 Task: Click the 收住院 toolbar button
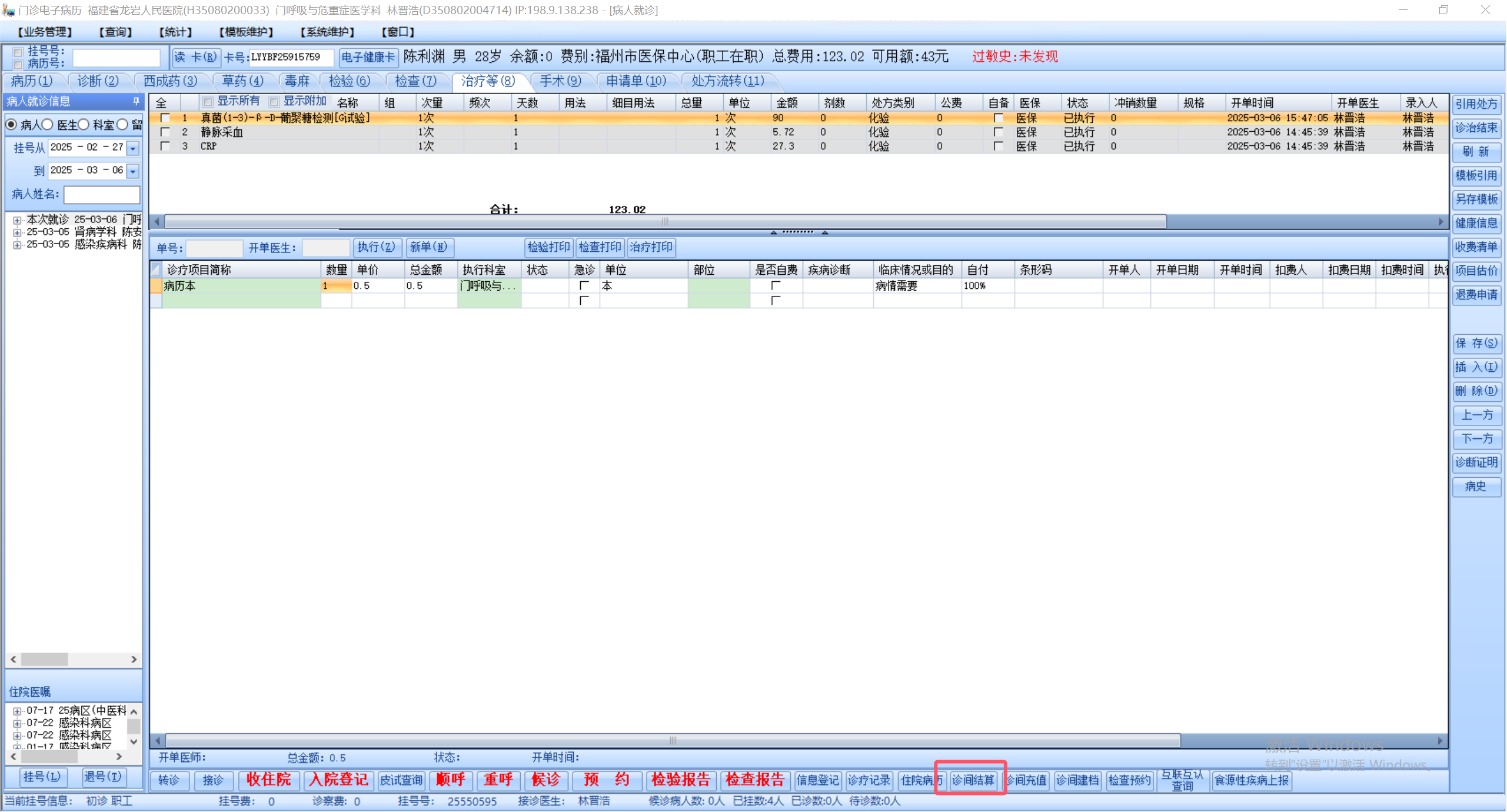269,780
